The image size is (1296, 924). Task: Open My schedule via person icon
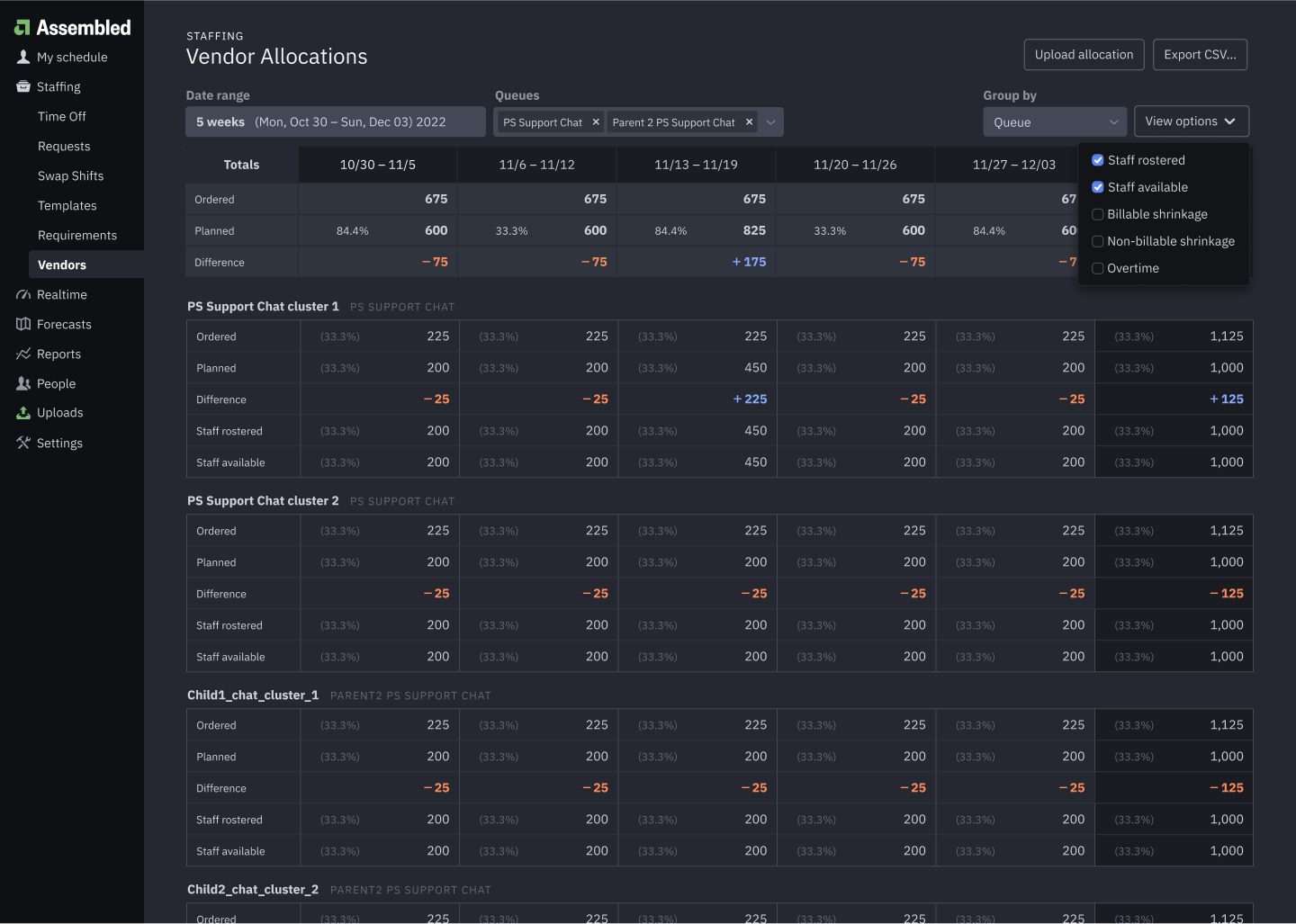[x=23, y=57]
